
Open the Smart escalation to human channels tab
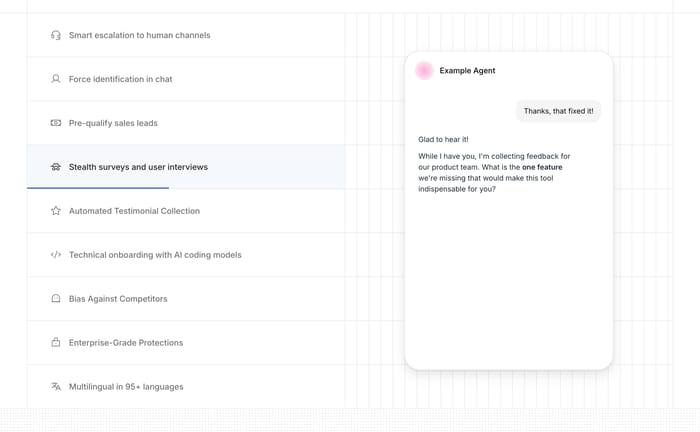point(186,35)
